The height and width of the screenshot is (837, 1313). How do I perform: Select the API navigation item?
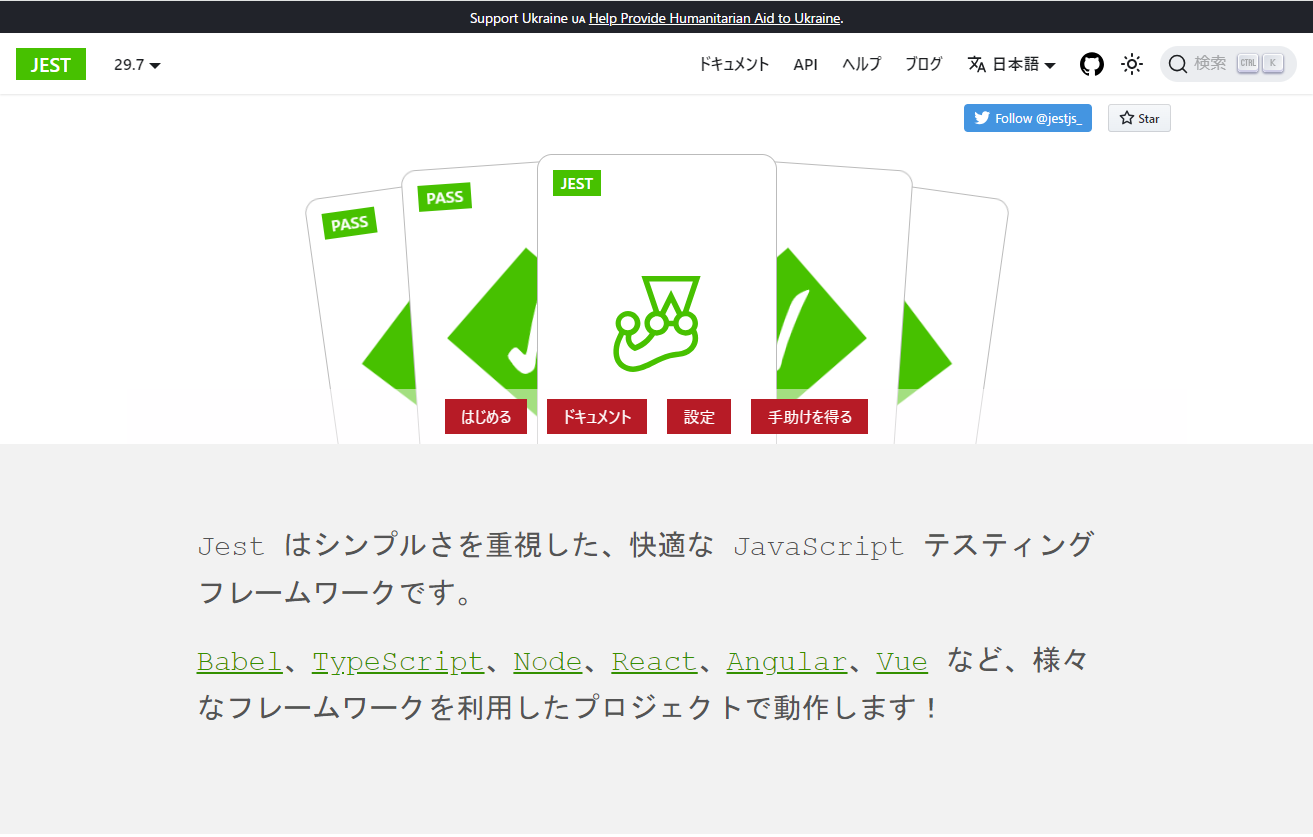click(805, 63)
